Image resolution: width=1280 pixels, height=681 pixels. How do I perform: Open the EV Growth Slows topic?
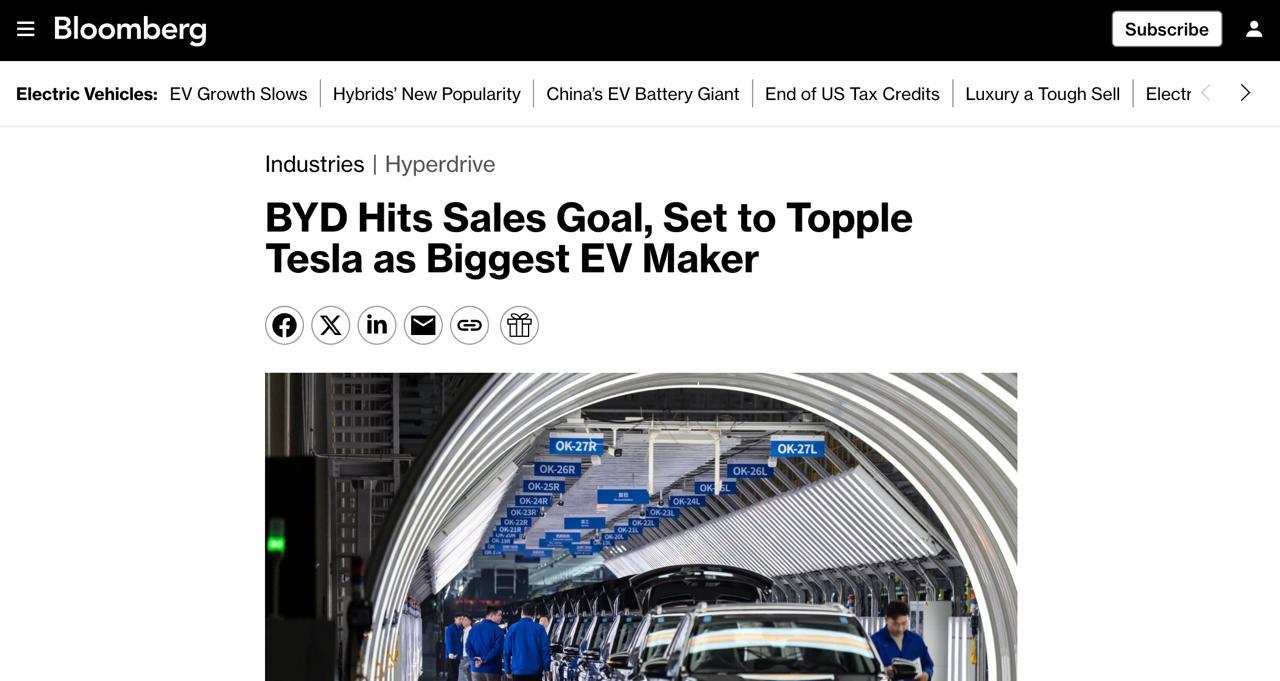[238, 94]
